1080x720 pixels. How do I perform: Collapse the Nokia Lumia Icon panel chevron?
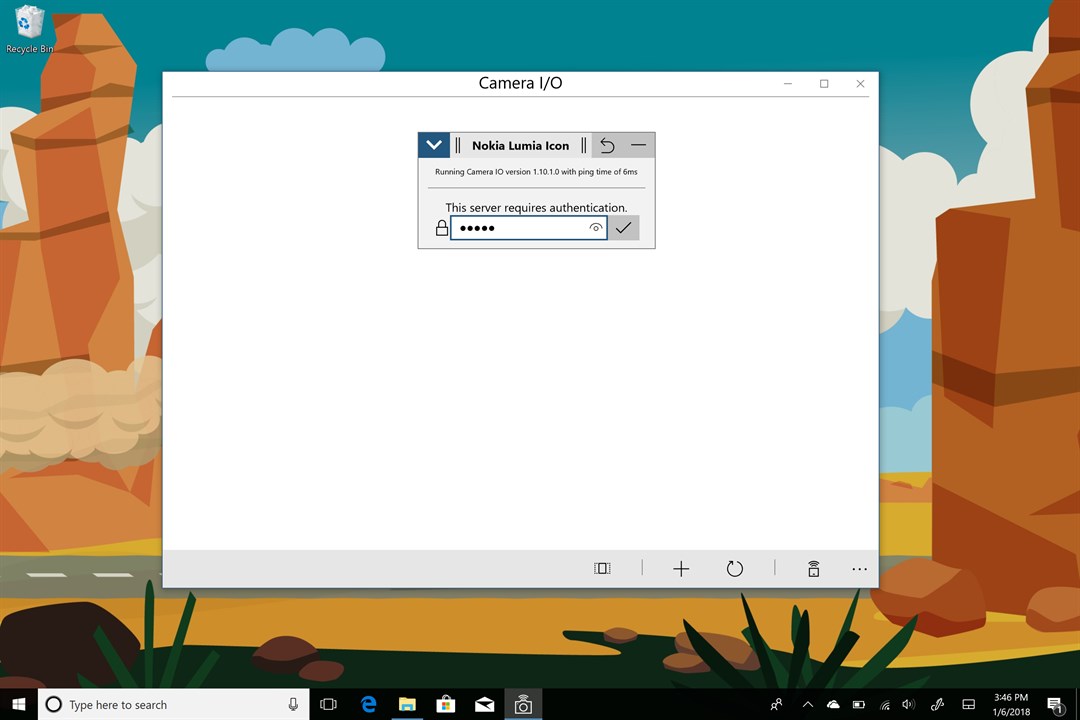434,145
